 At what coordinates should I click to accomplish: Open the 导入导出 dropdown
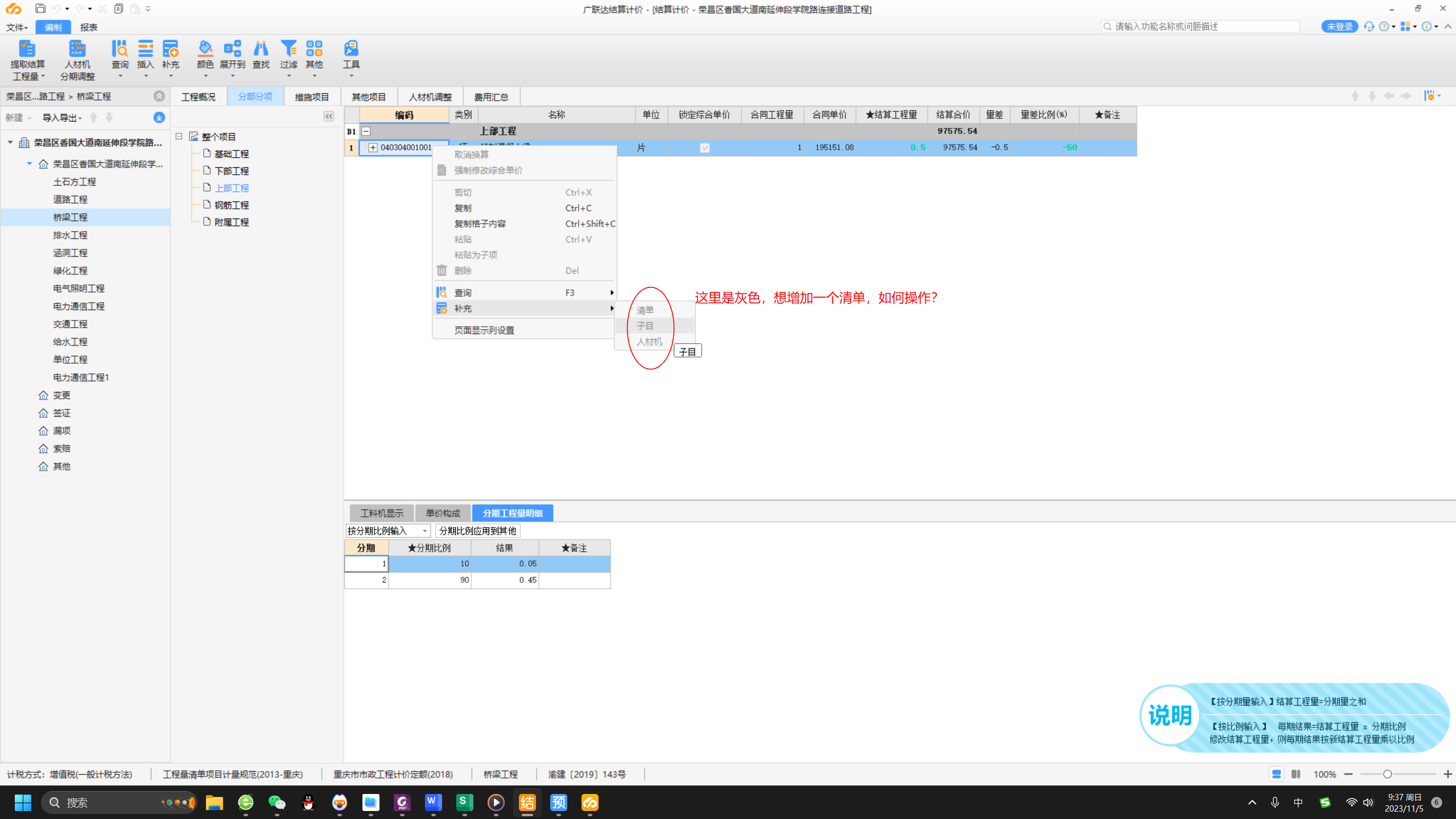coord(62,117)
